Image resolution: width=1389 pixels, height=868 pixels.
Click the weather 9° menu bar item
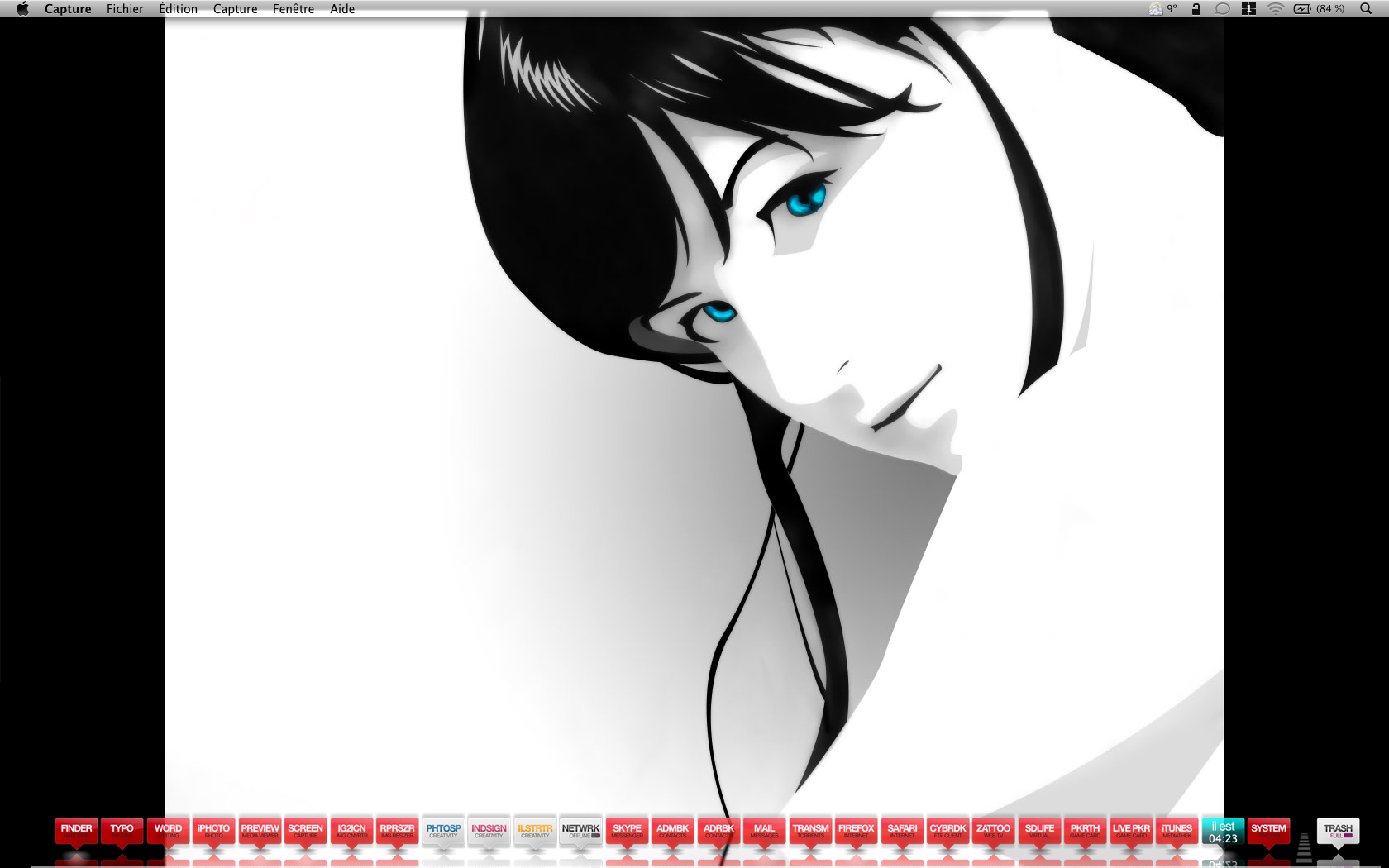tap(1162, 9)
